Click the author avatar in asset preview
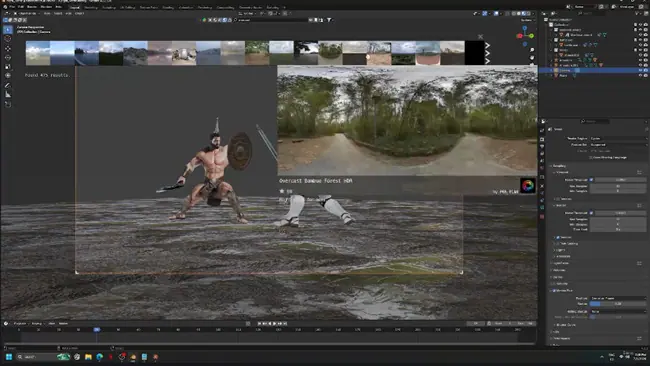The image size is (650, 366). 528,185
